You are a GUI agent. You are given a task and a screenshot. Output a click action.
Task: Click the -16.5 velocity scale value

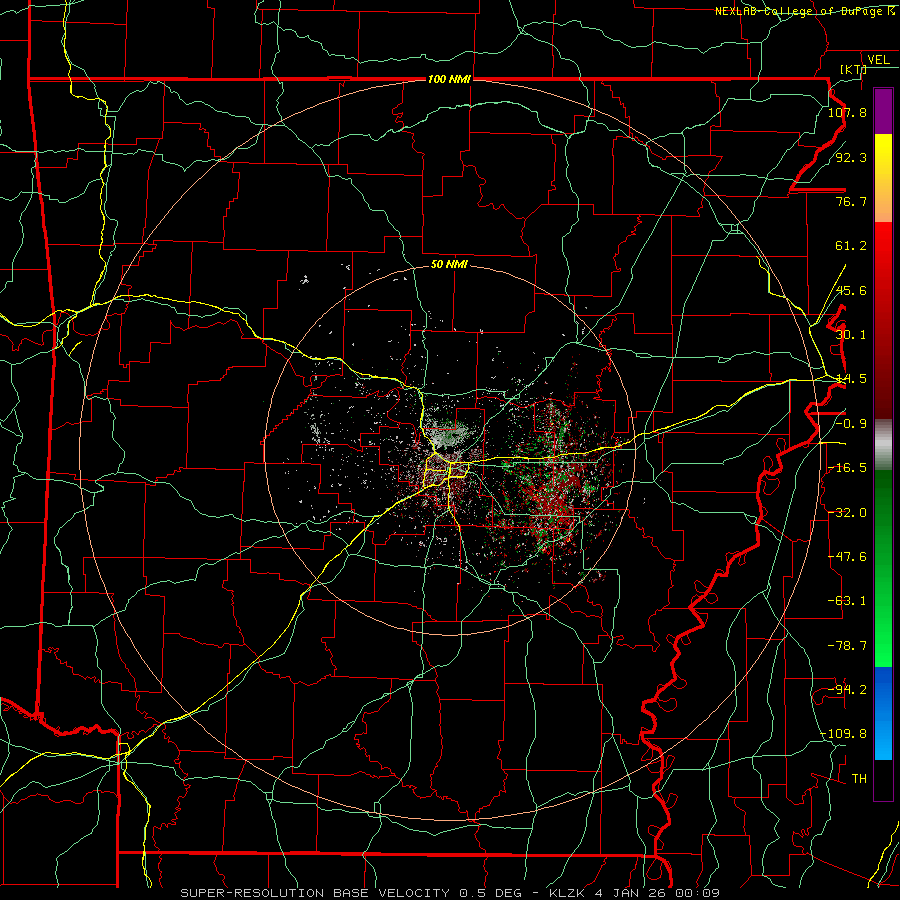pos(847,468)
